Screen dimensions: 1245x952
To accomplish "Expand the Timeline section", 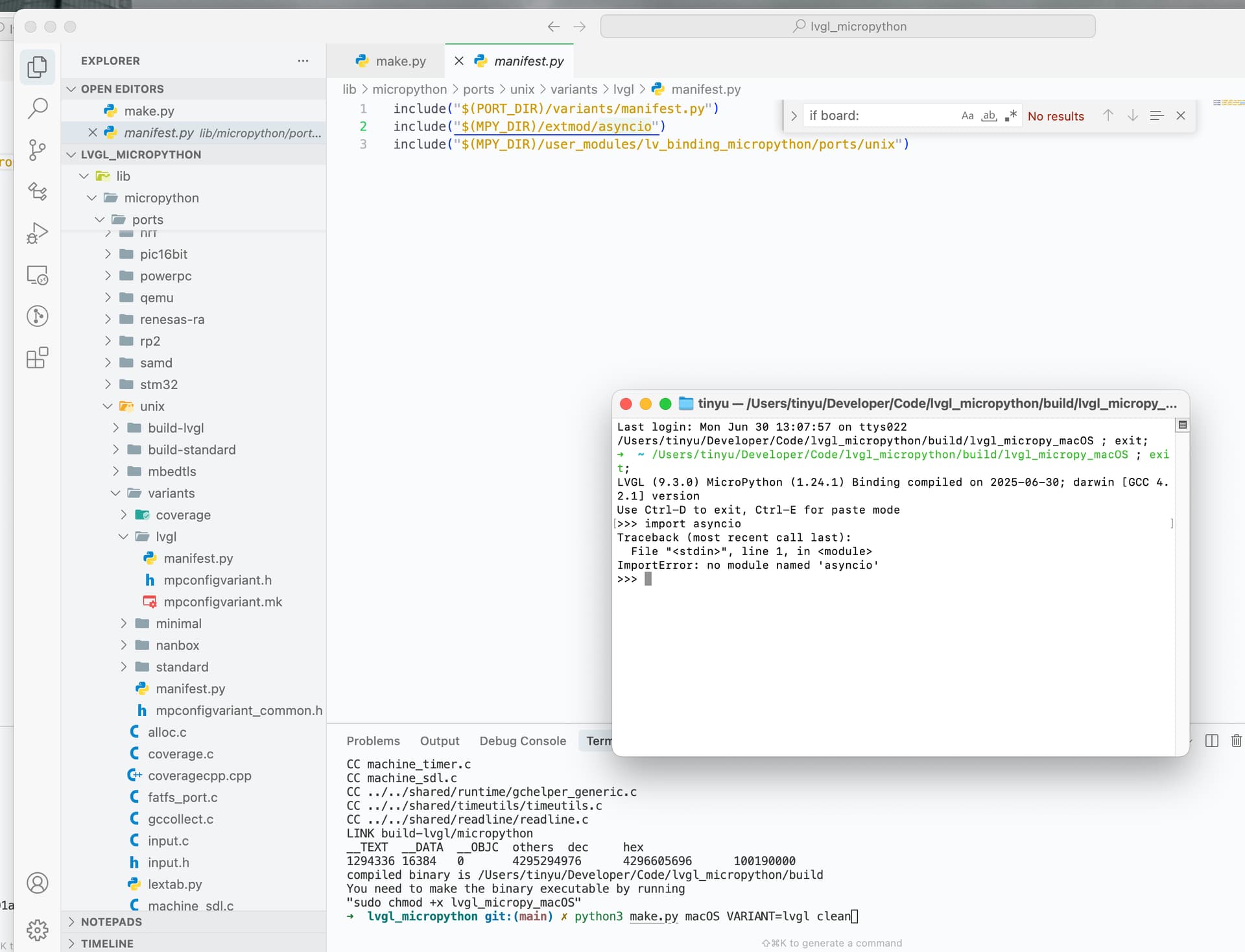I will tap(193, 944).
